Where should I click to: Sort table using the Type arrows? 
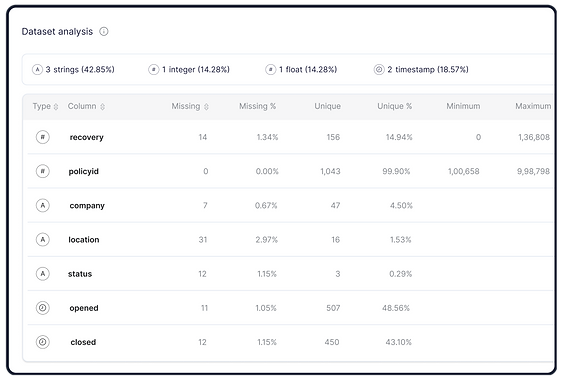56,106
